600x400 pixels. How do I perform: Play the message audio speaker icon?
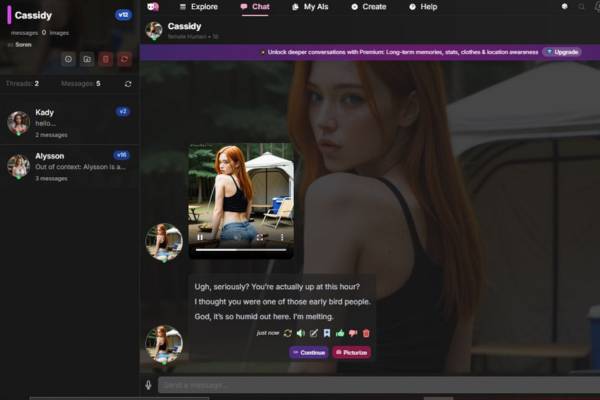tap(301, 333)
